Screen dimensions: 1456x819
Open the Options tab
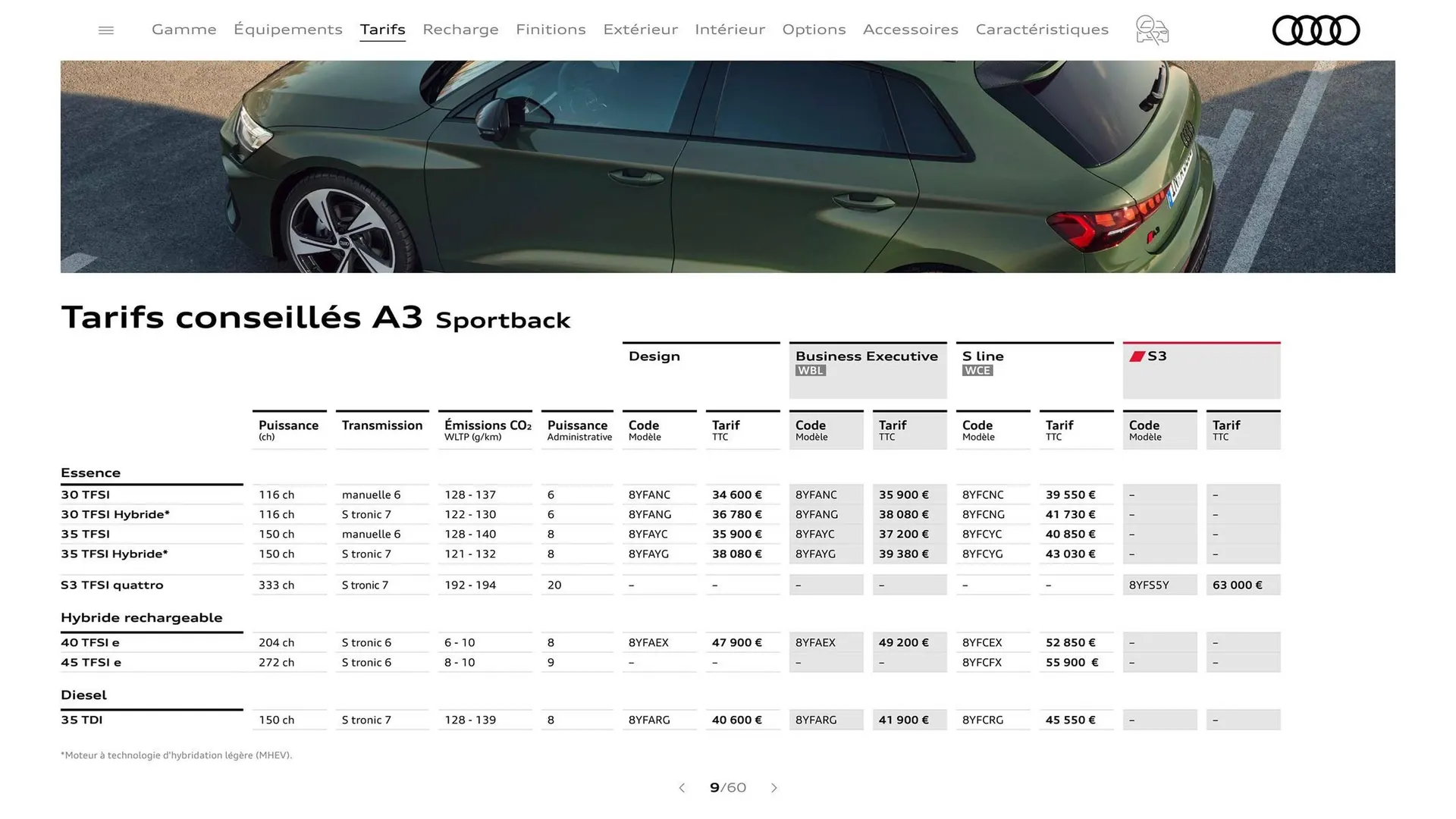pyautogui.click(x=814, y=30)
